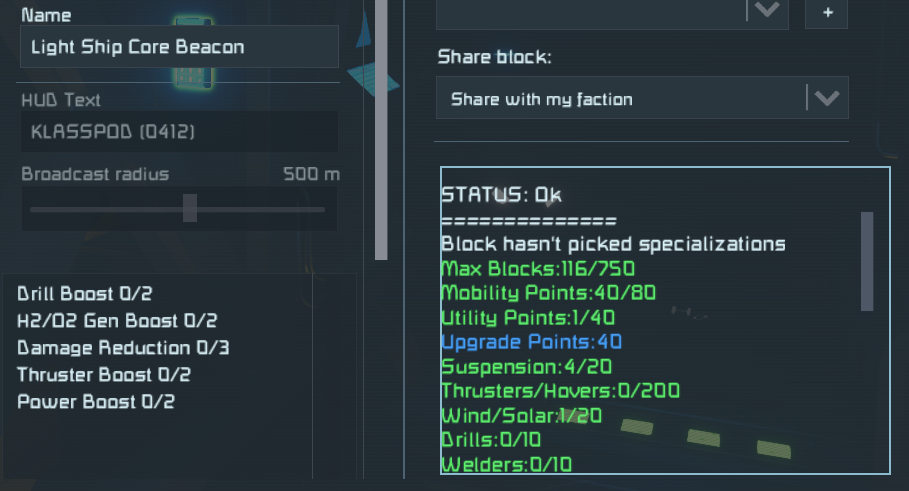Click the plus button beside the top dropdown
Image resolution: width=909 pixels, height=491 pixels.
(x=826, y=13)
